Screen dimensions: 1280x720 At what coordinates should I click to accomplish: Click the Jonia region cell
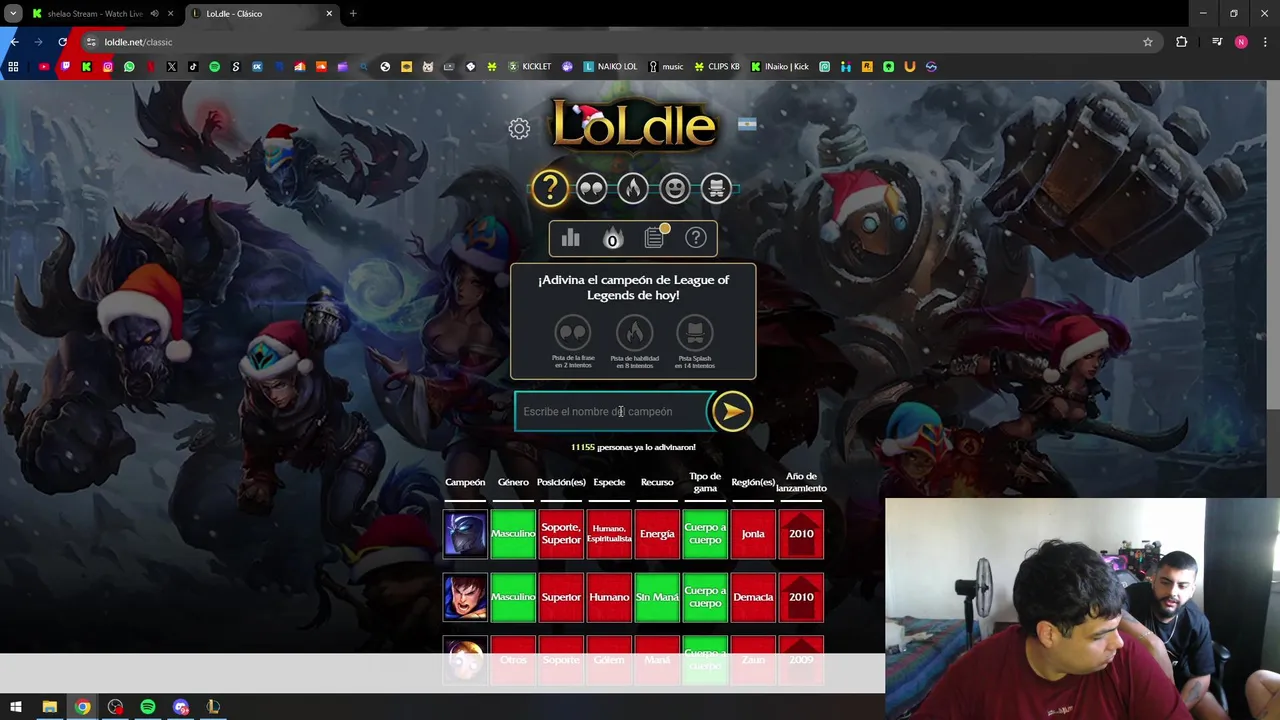tap(753, 534)
